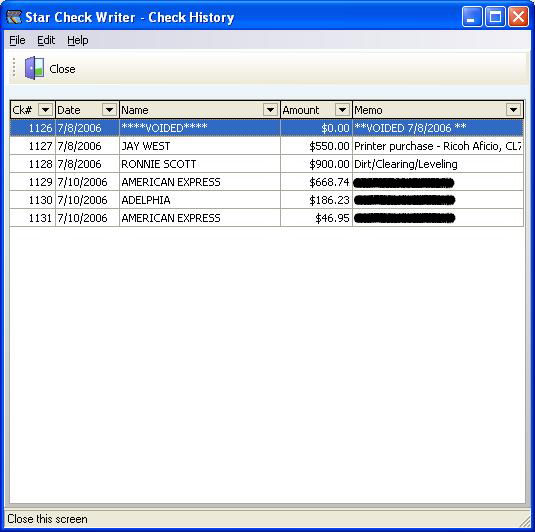Select the $46.95 American Express check
Image resolution: width=535 pixels, height=532 pixels.
266,218
